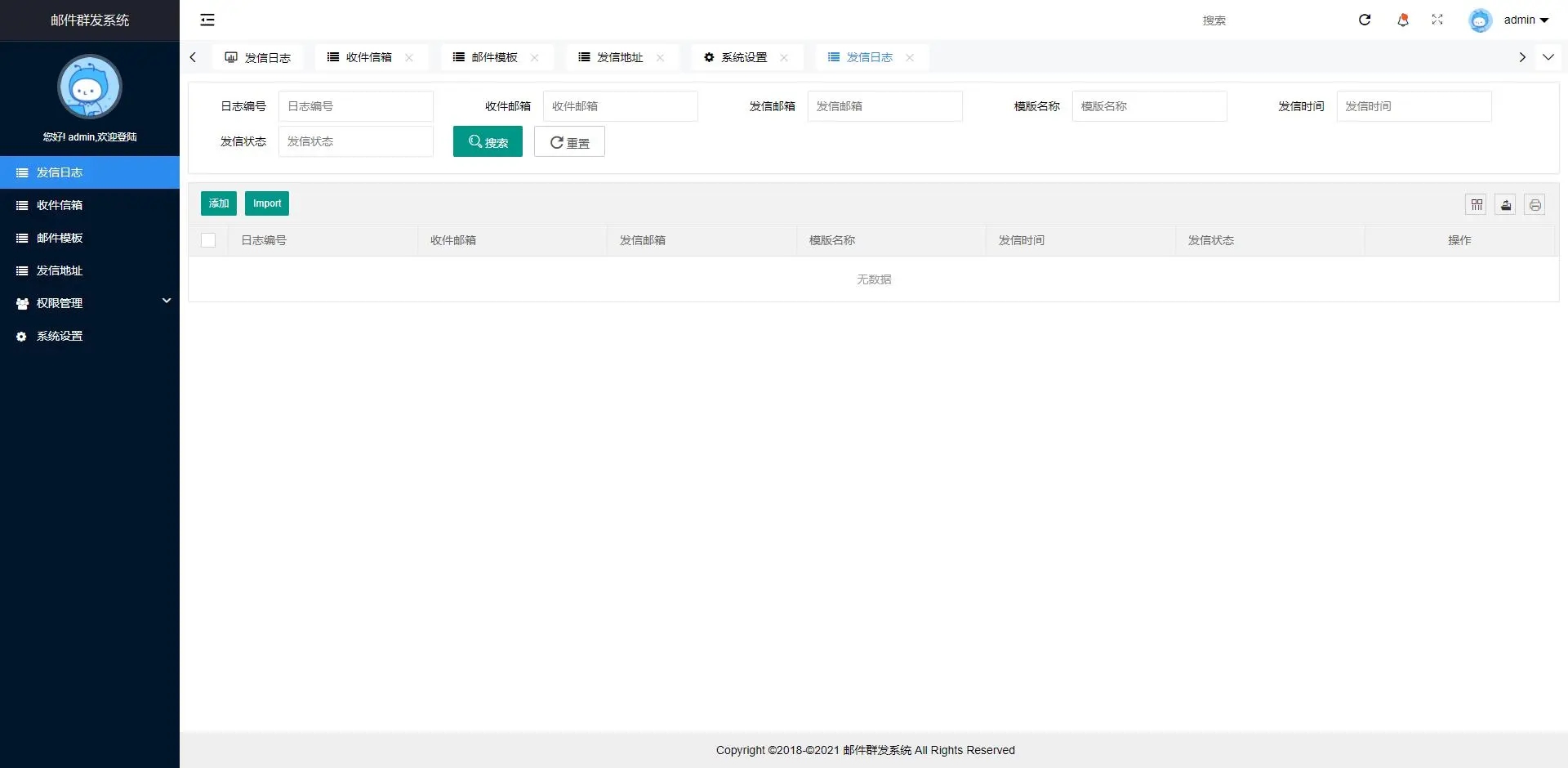
Task: Expand the admin account dropdown
Action: point(1525,20)
